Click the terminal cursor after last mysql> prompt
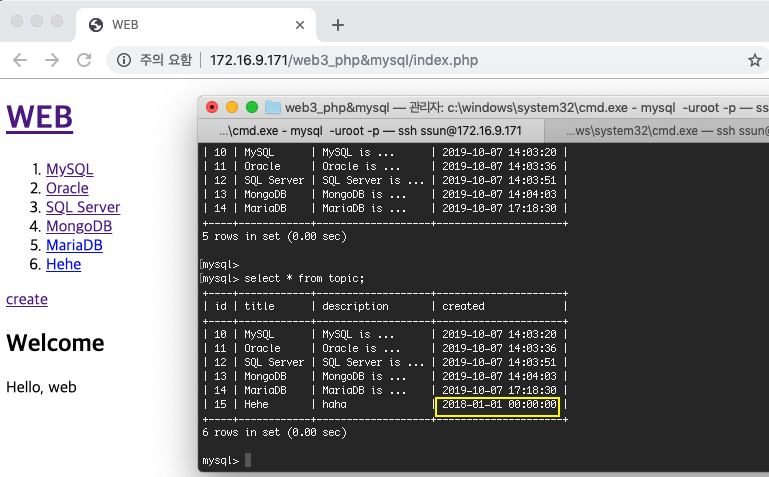Image resolution: width=769 pixels, height=477 pixels. 248,460
